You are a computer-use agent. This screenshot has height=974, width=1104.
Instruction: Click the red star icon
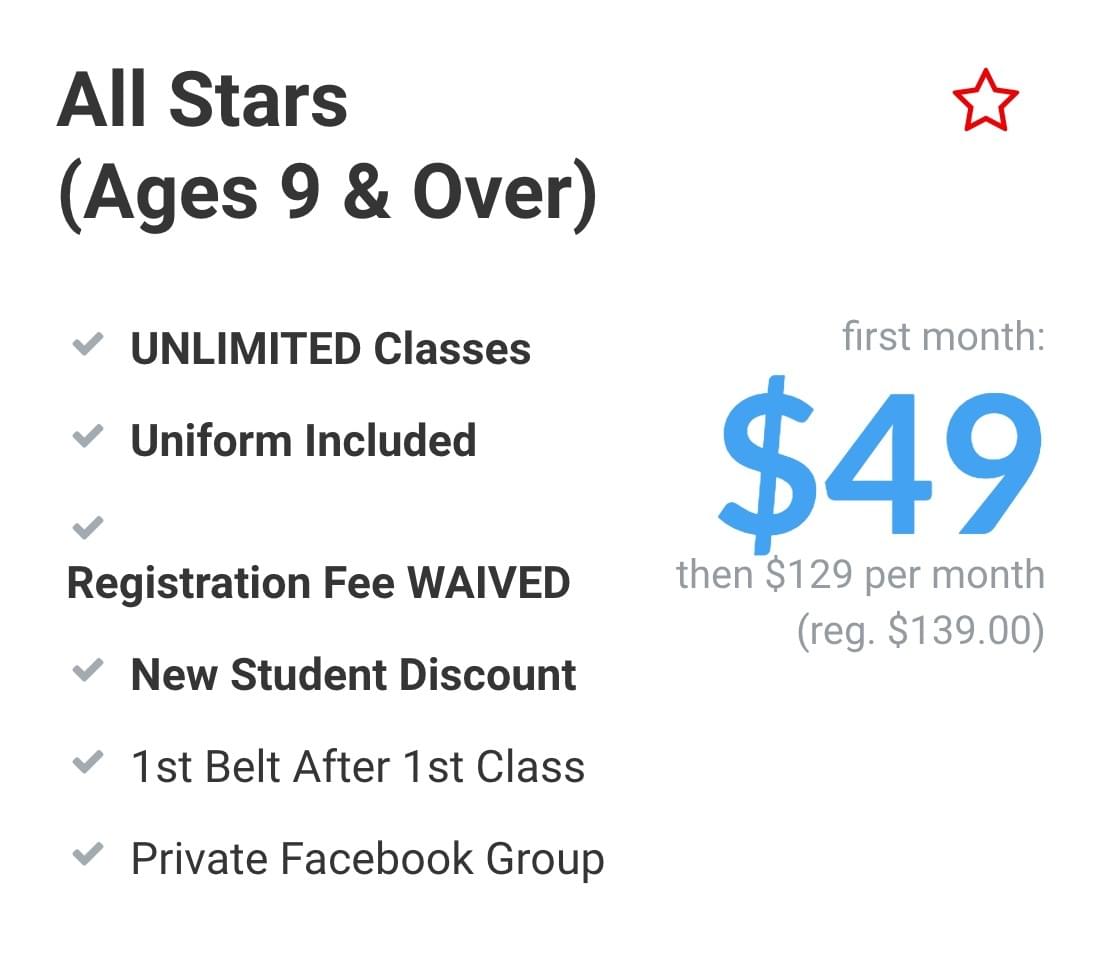pyautogui.click(x=985, y=101)
